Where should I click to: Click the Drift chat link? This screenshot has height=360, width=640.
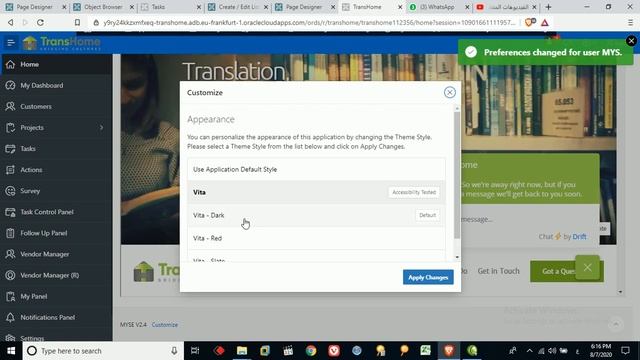(579, 236)
